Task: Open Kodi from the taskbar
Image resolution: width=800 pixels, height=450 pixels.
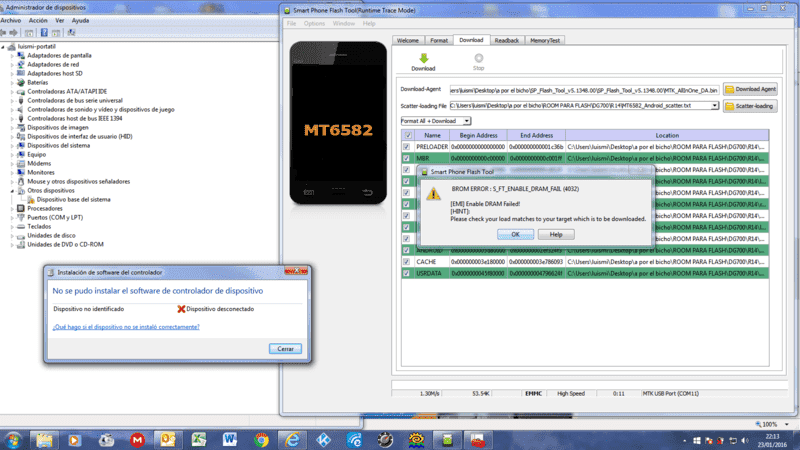Action: 323,440
